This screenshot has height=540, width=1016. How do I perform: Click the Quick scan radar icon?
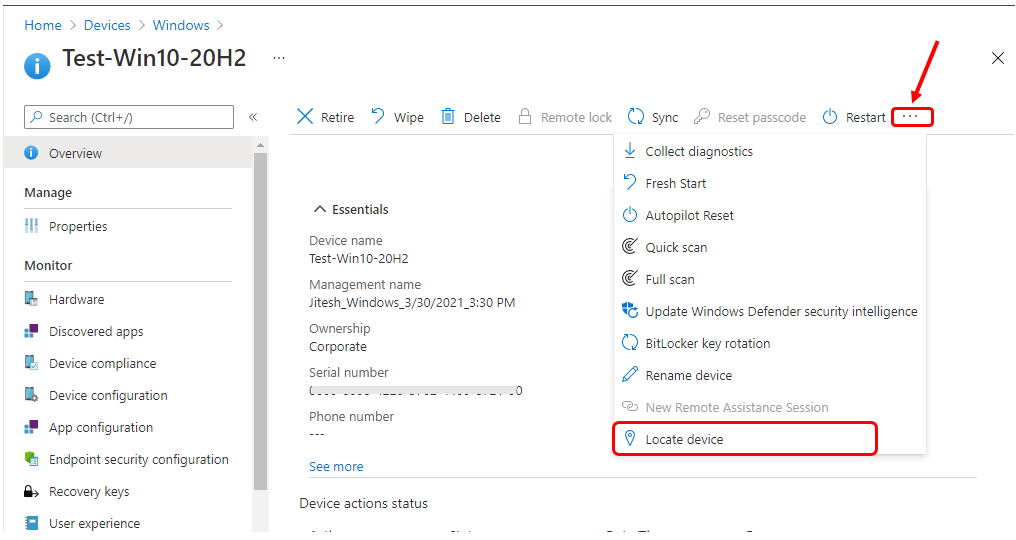point(630,246)
